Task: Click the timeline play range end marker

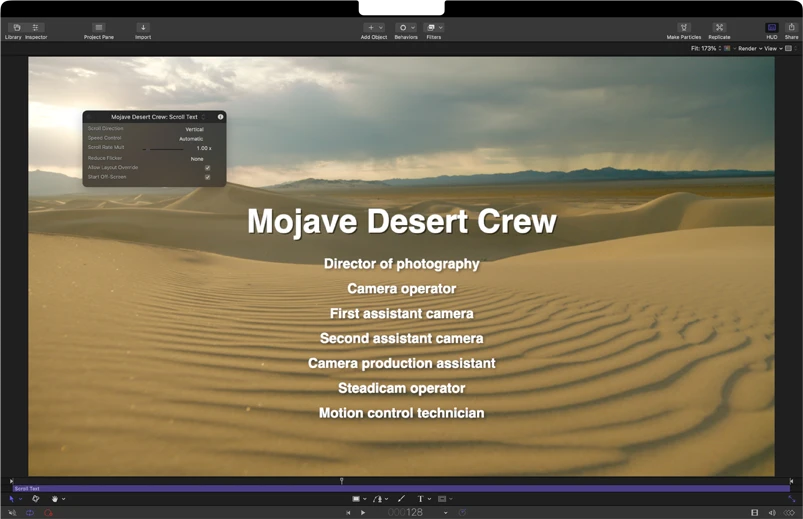Action: tap(791, 481)
